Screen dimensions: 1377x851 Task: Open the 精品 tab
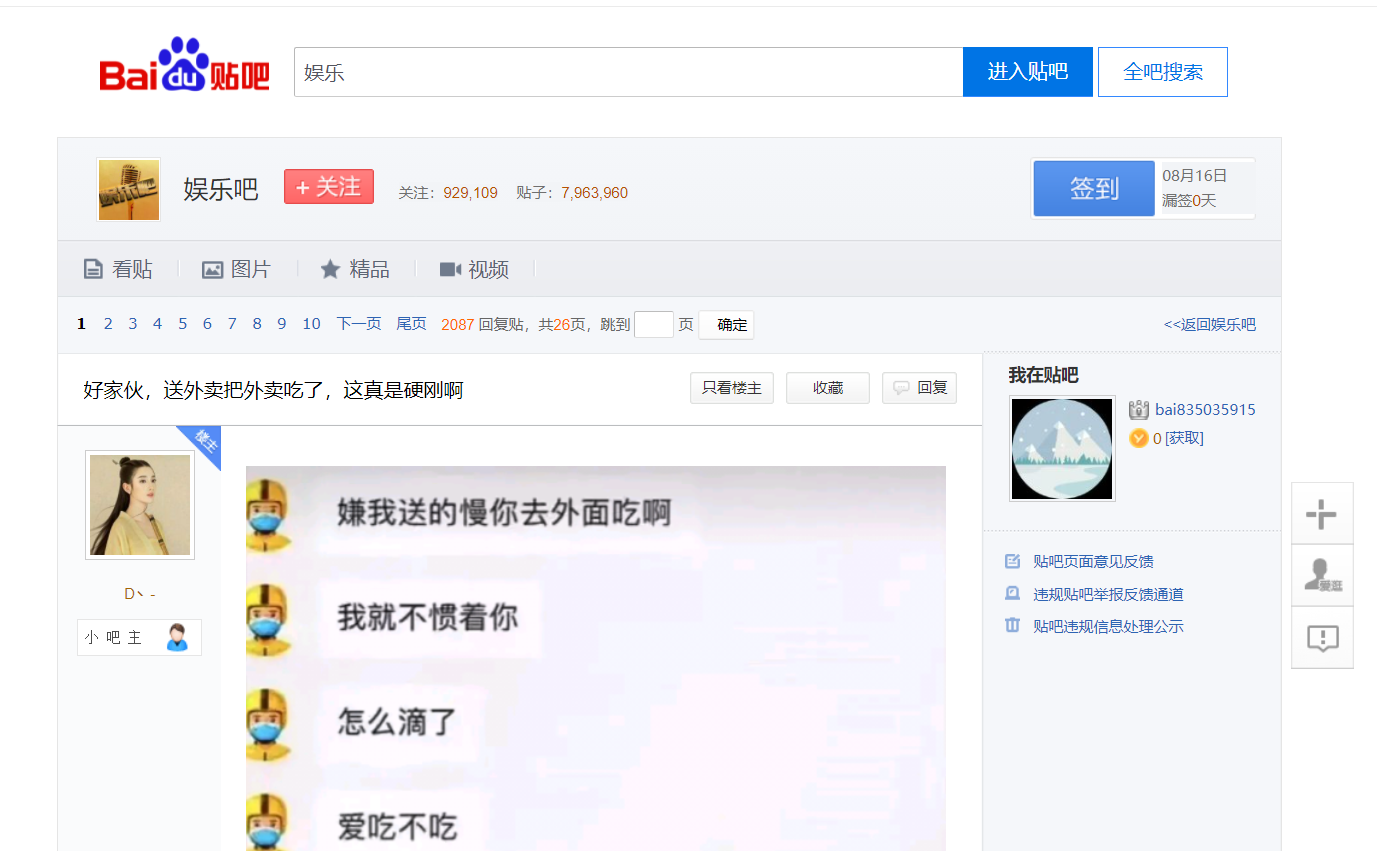[x=355, y=269]
